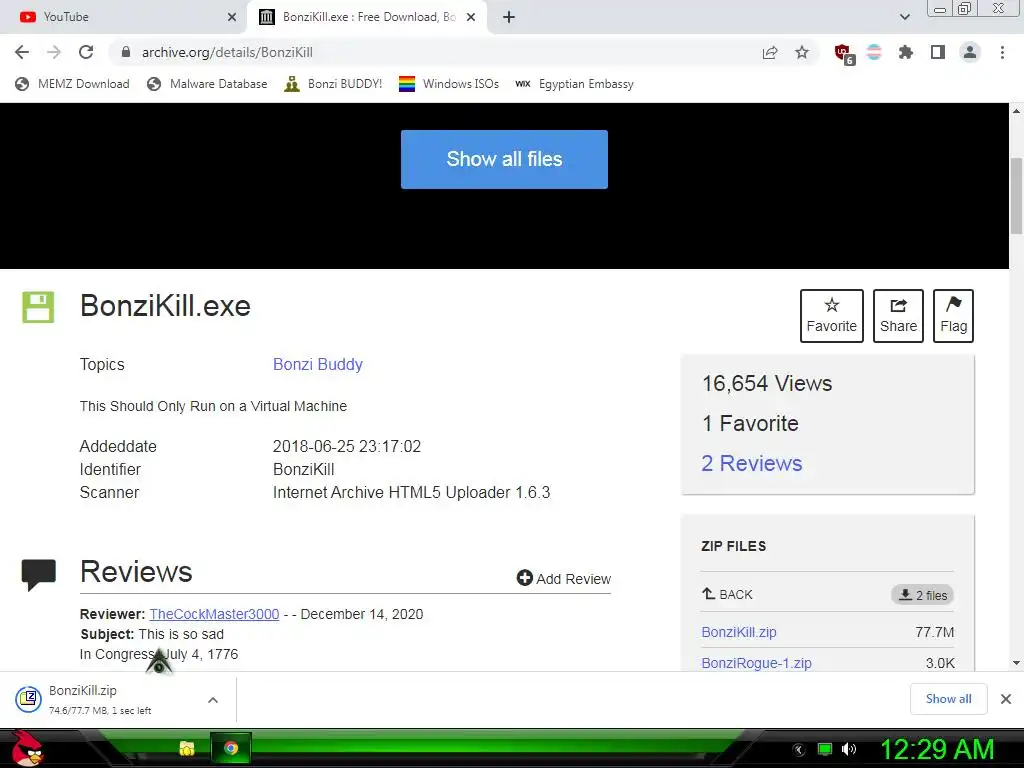Close the downloads bar
The image size is (1024, 768).
point(1006,699)
